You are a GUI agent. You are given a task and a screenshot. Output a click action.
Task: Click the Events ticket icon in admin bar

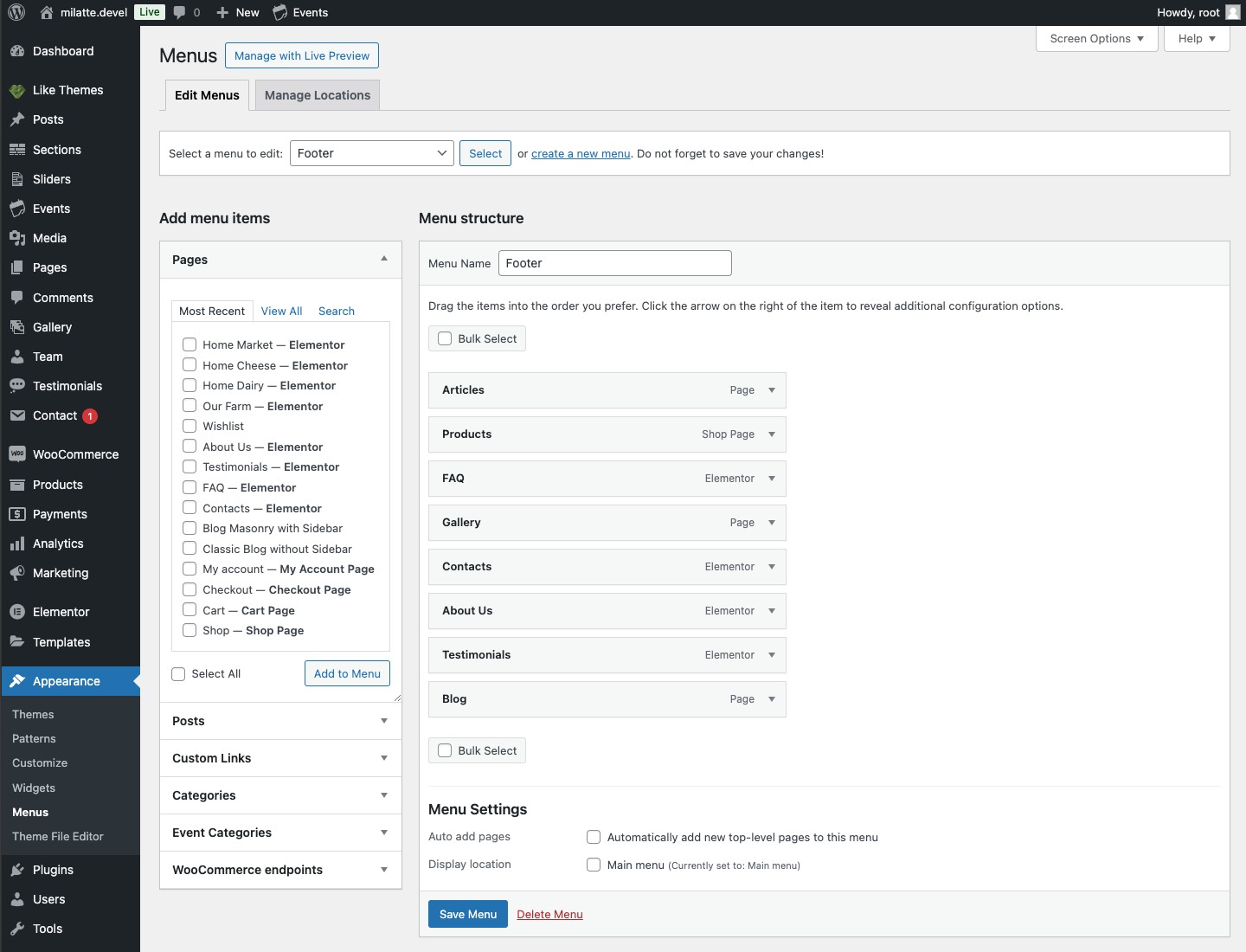tap(279, 12)
